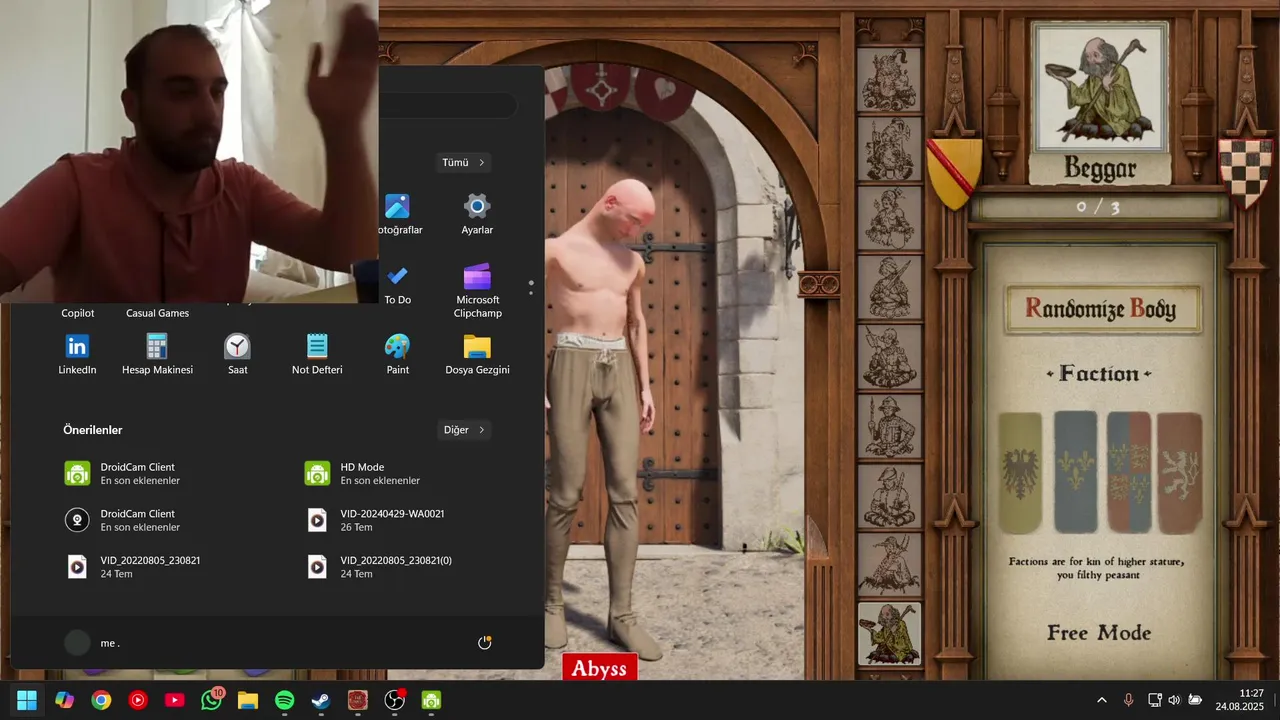Open Paint from Start menu
The width and height of the screenshot is (1280, 720).
point(397,354)
